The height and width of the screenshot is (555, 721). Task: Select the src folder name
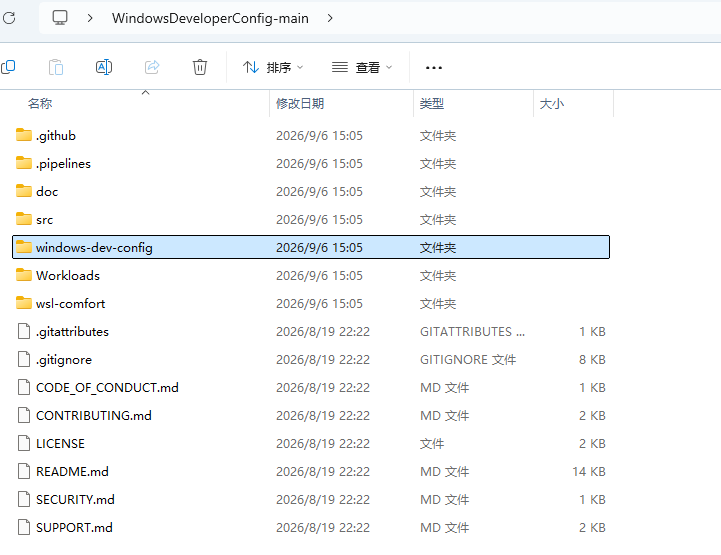point(45,220)
